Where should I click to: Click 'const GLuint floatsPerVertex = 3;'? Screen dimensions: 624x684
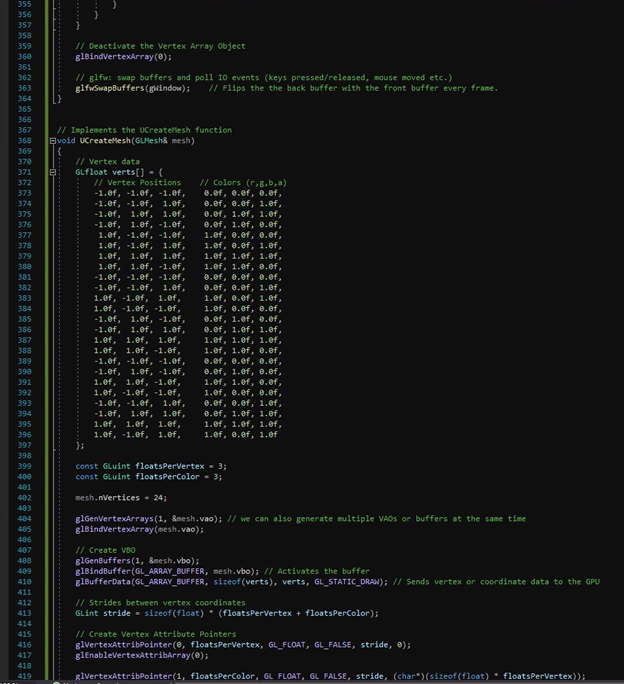(x=151, y=466)
